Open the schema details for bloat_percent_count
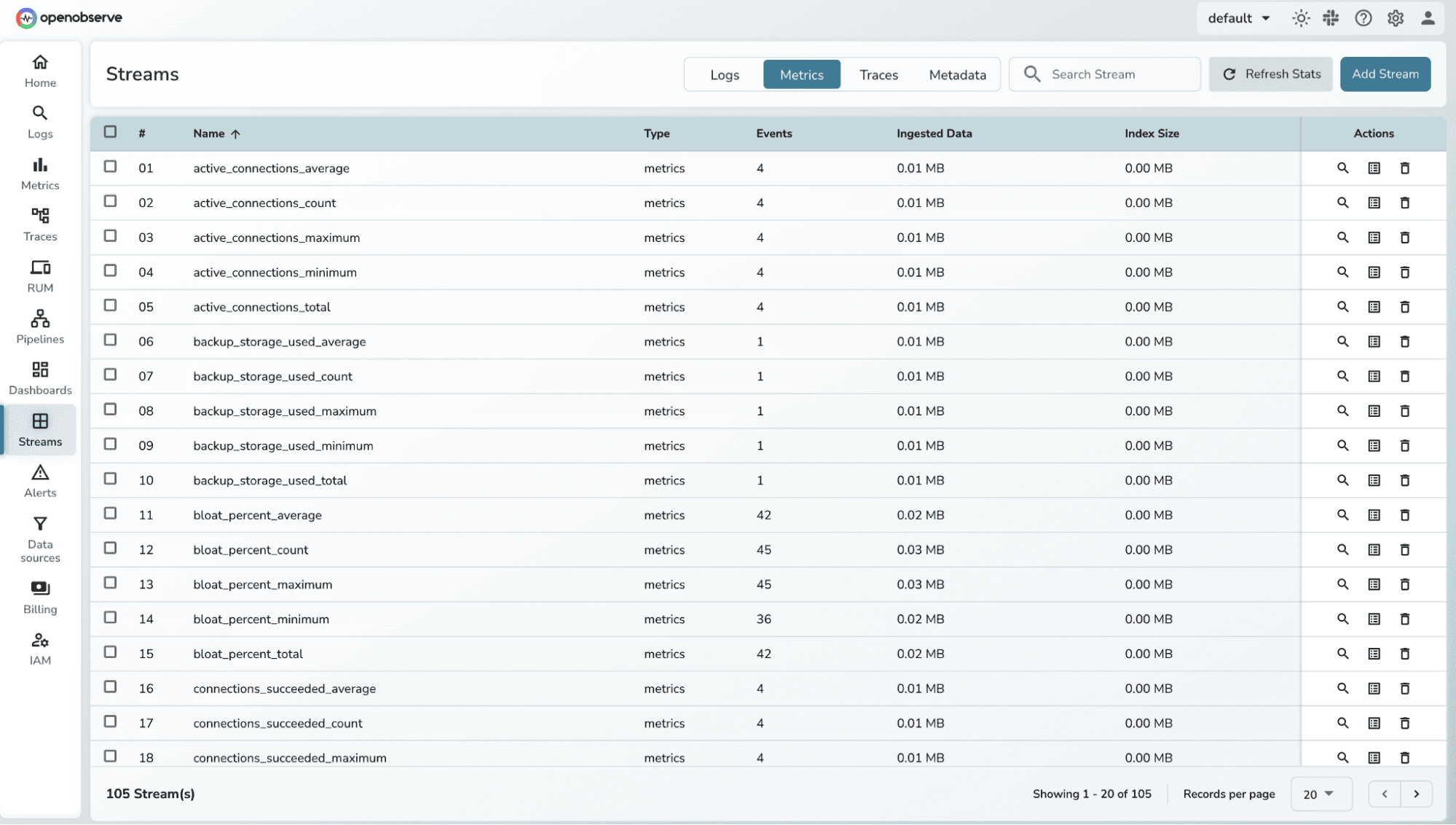Image resolution: width=1456 pixels, height=825 pixels. [x=1374, y=550]
